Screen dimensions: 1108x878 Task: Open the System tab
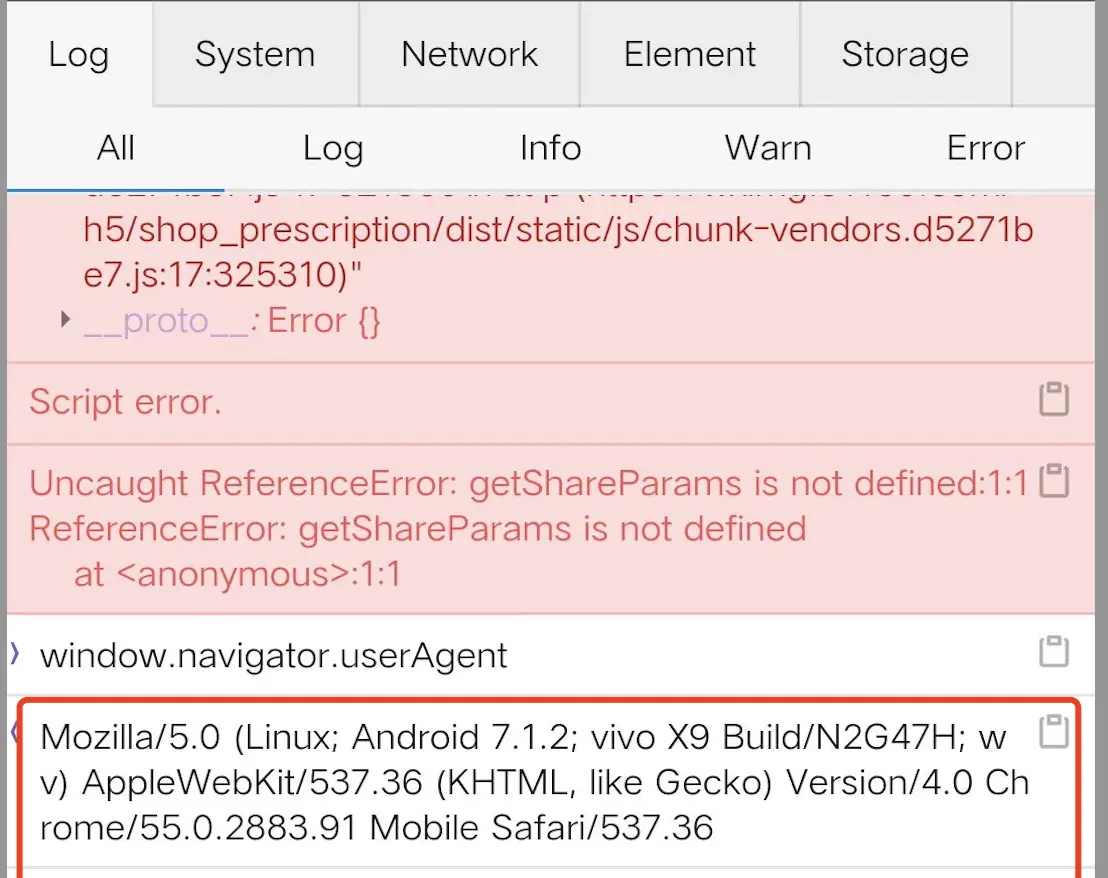pos(255,55)
